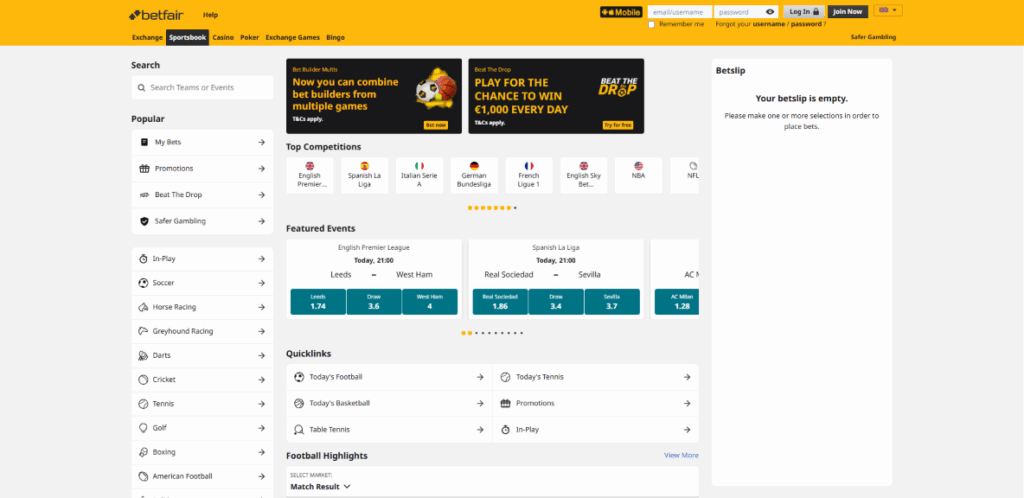This screenshot has width=1024, height=498.
Task: Click the forgot username link
Action: 768,24
